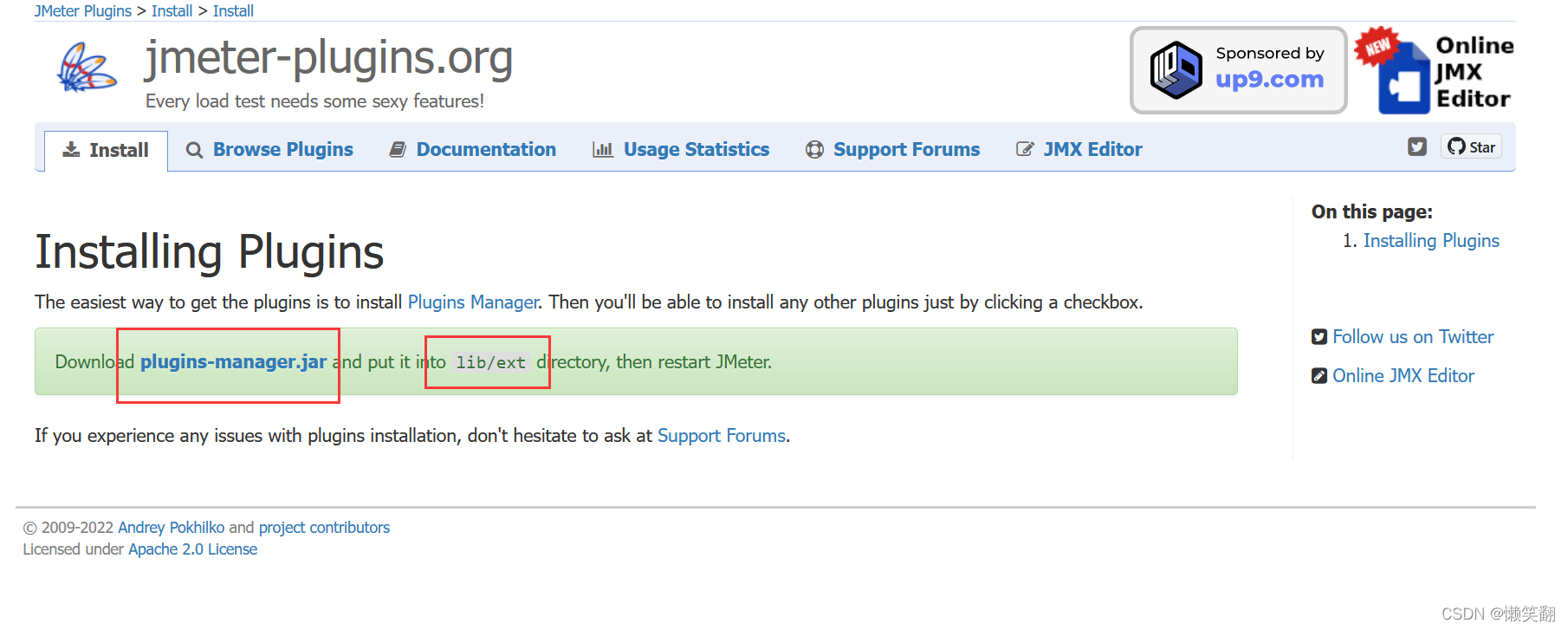1568x630 pixels.
Task: Click the up9.com sponsor text
Action: click(1269, 80)
